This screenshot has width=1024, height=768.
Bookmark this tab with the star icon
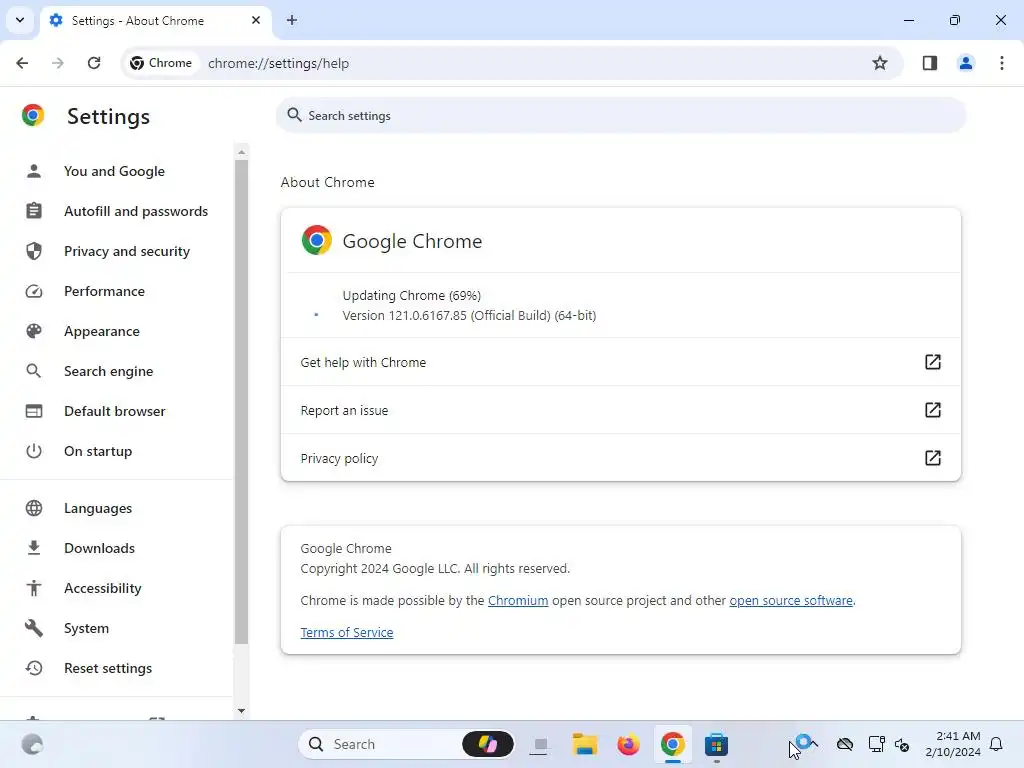click(880, 63)
